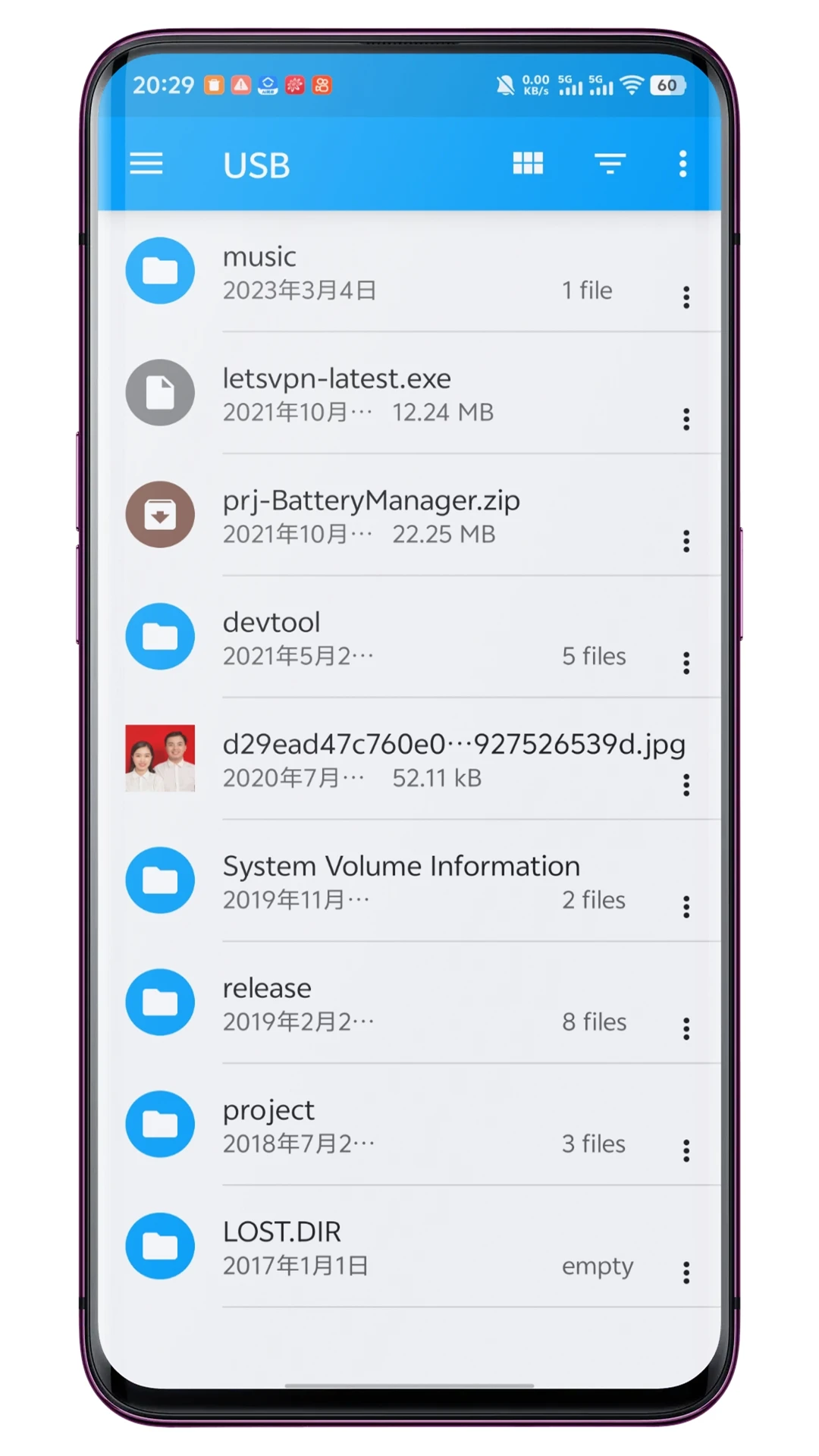Viewport: 819px width, 1456px height.
Task: Open the release folder name
Action: pos(267,989)
